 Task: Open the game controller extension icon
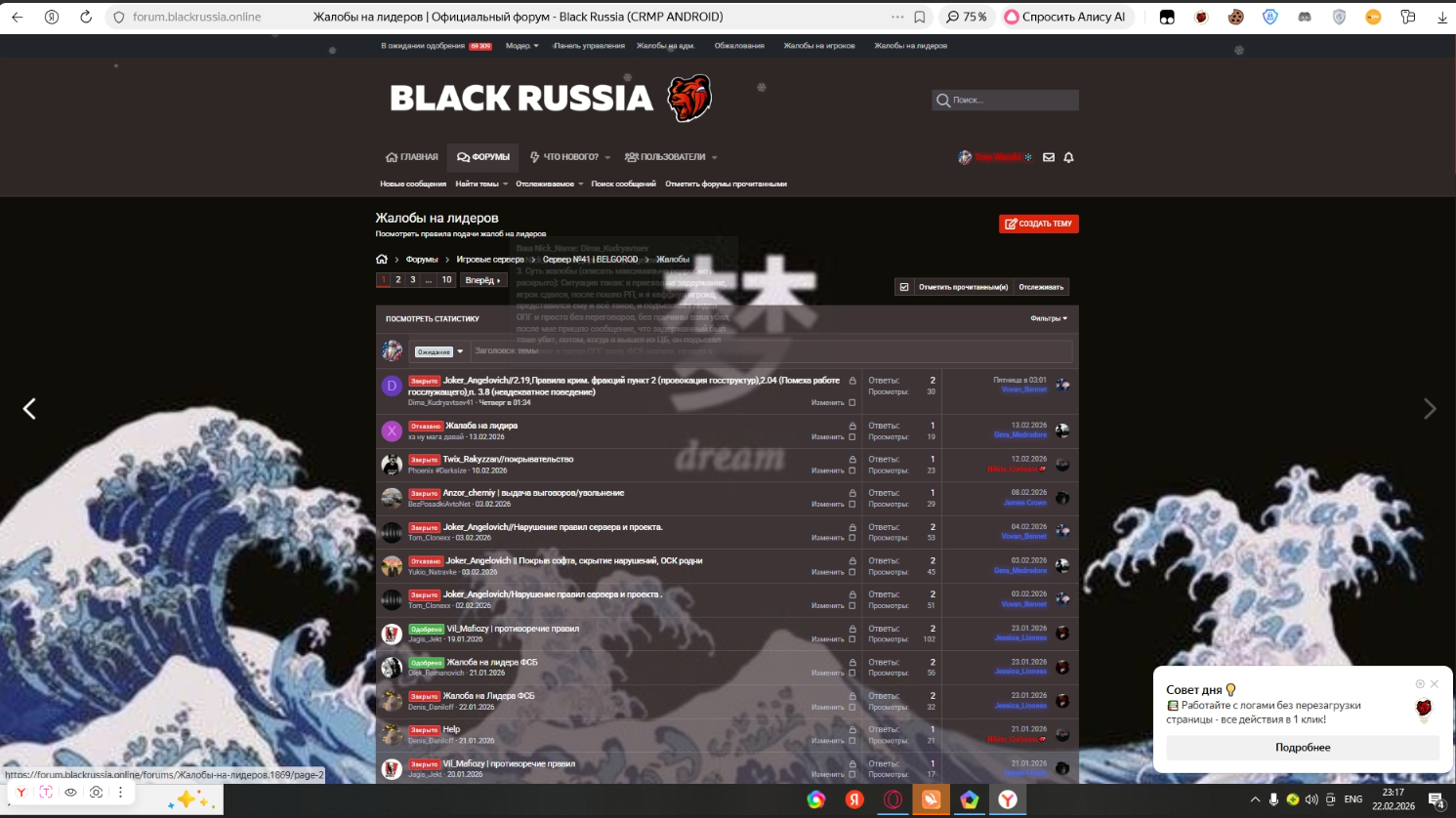pos(1305,17)
